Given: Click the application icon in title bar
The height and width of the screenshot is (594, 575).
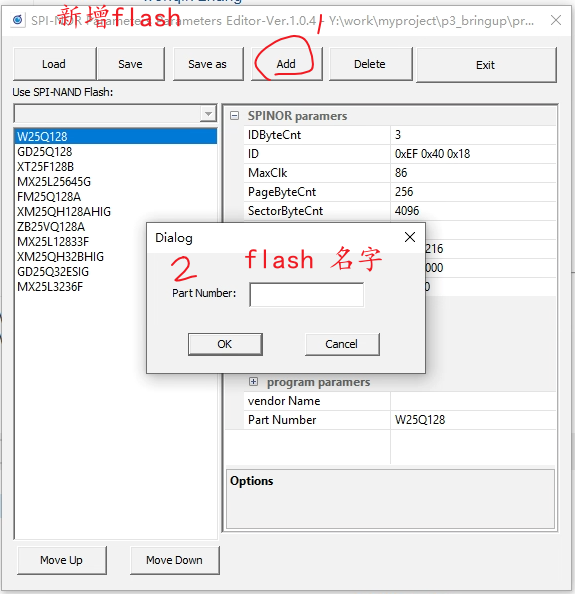Looking at the screenshot, I should [17, 20].
